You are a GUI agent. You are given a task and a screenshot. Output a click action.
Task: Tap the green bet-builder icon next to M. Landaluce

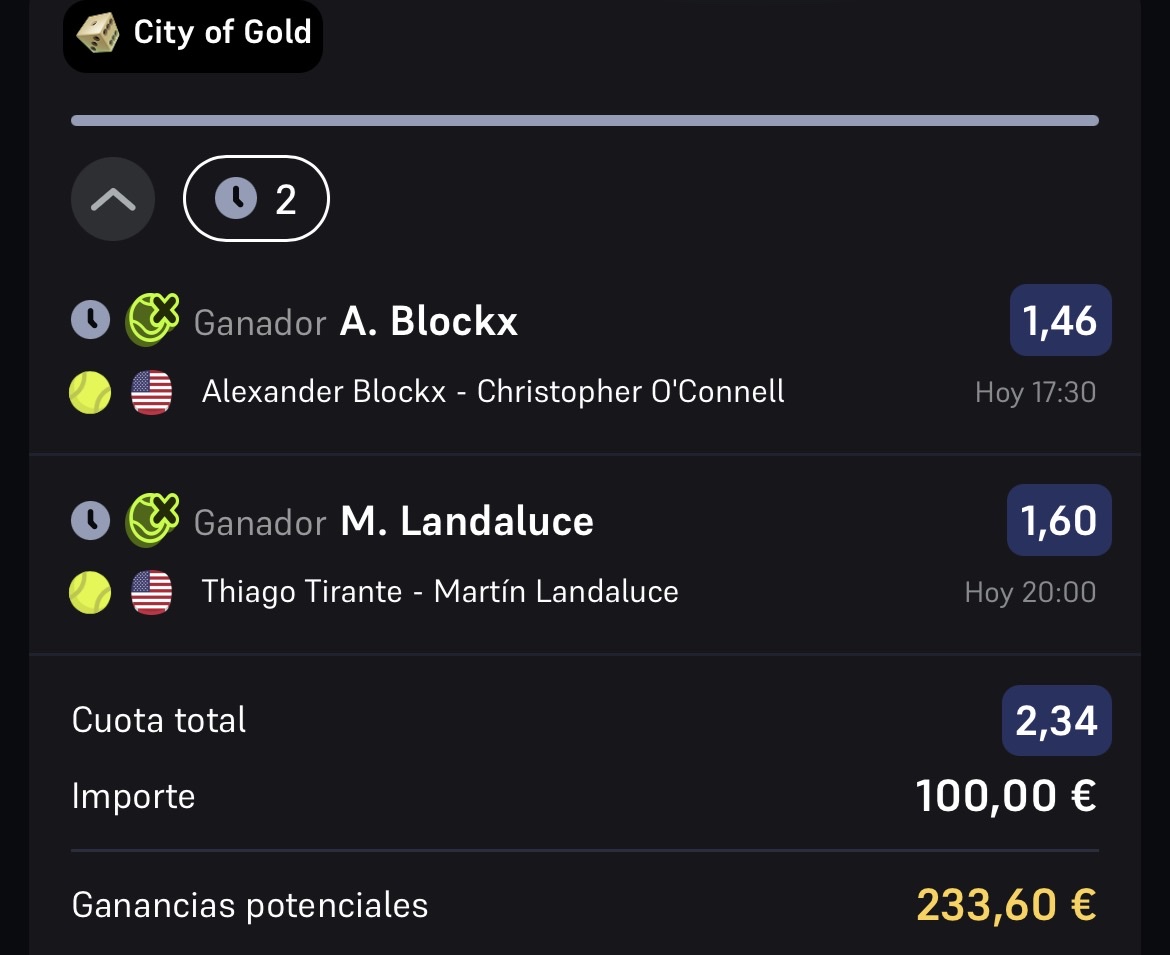(152, 519)
